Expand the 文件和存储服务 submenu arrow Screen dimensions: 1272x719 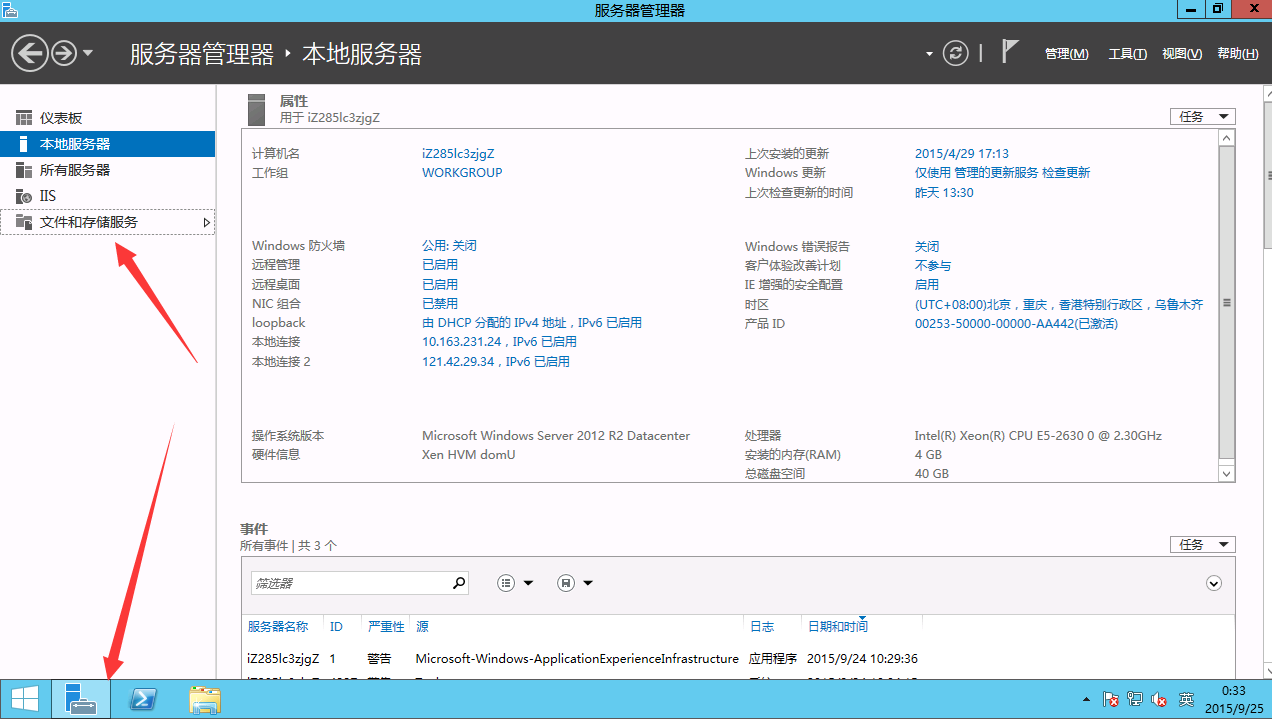[207, 223]
